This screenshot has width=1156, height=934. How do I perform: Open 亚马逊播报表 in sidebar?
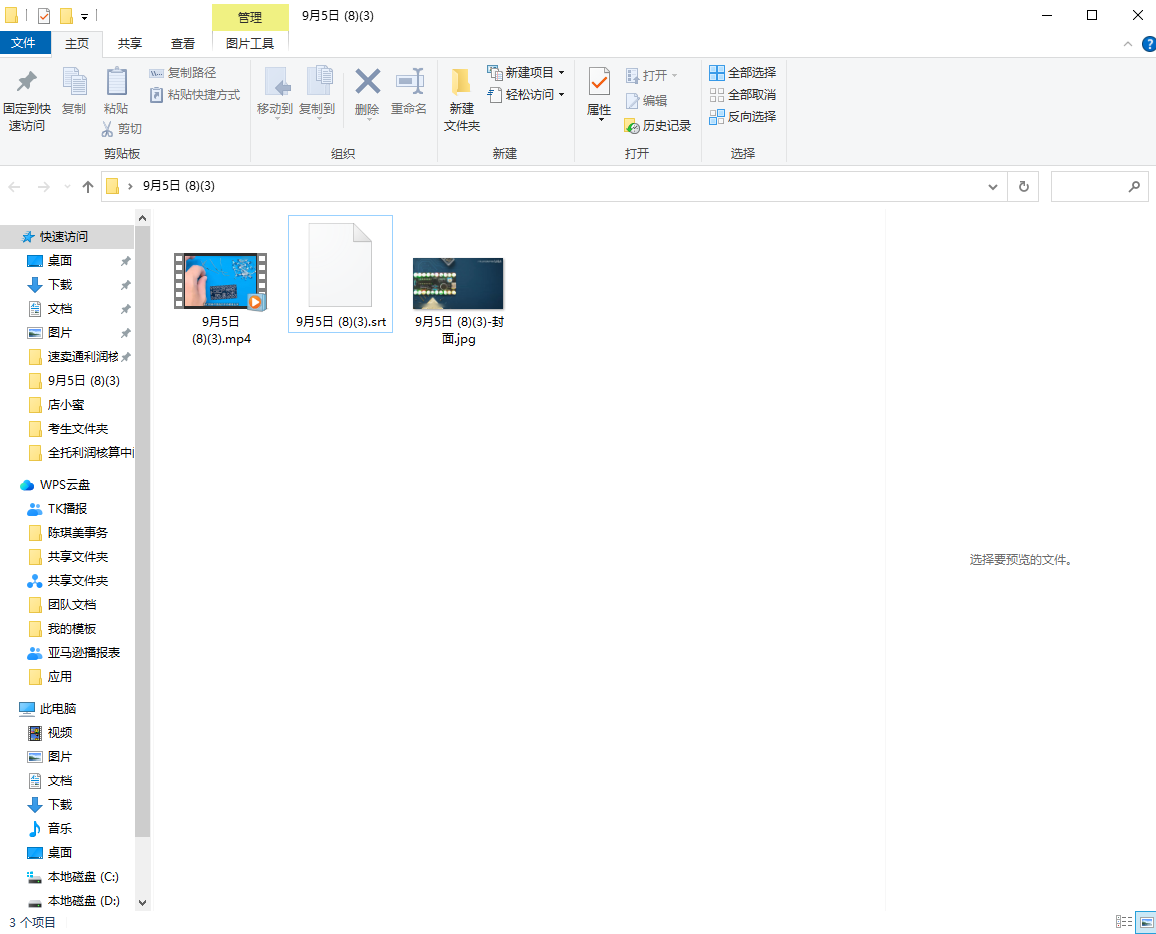click(x=83, y=652)
